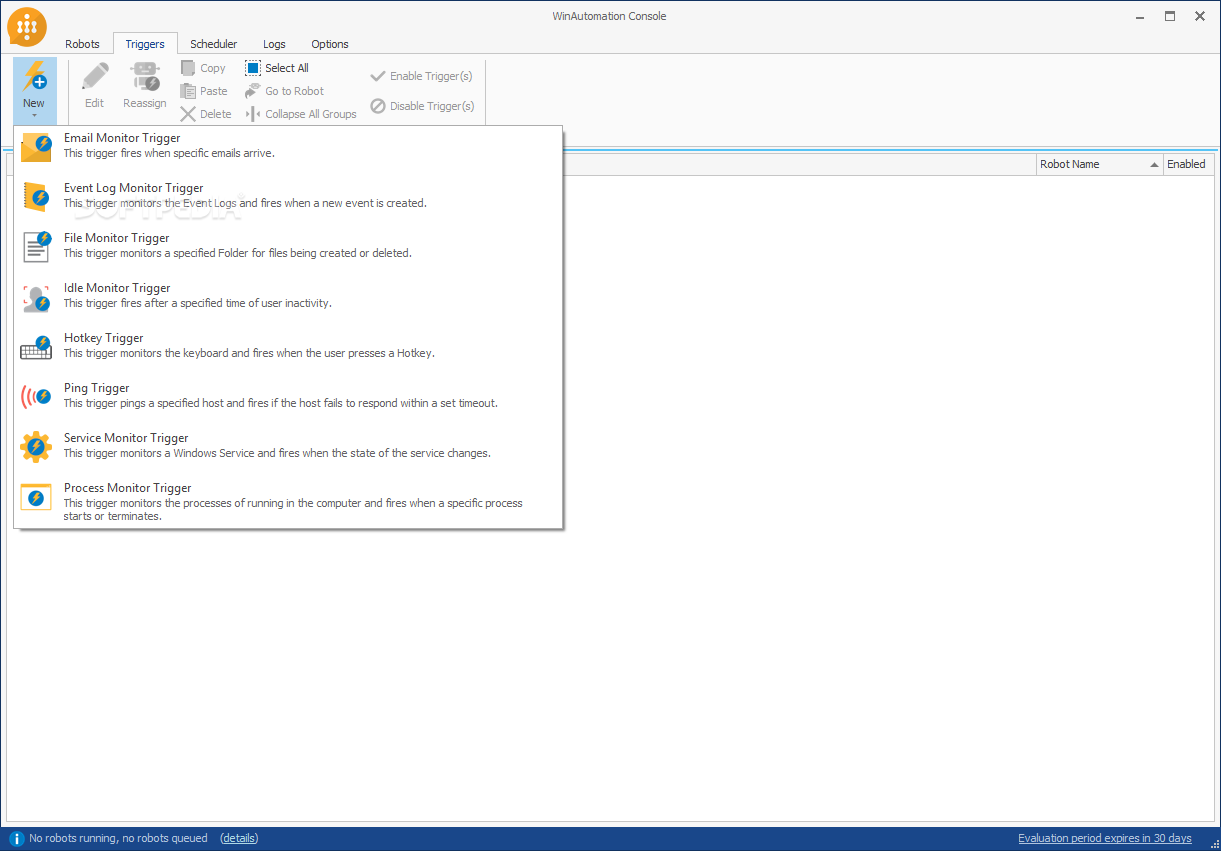Click the Go to Robot label
The image size is (1221, 851).
295,91
